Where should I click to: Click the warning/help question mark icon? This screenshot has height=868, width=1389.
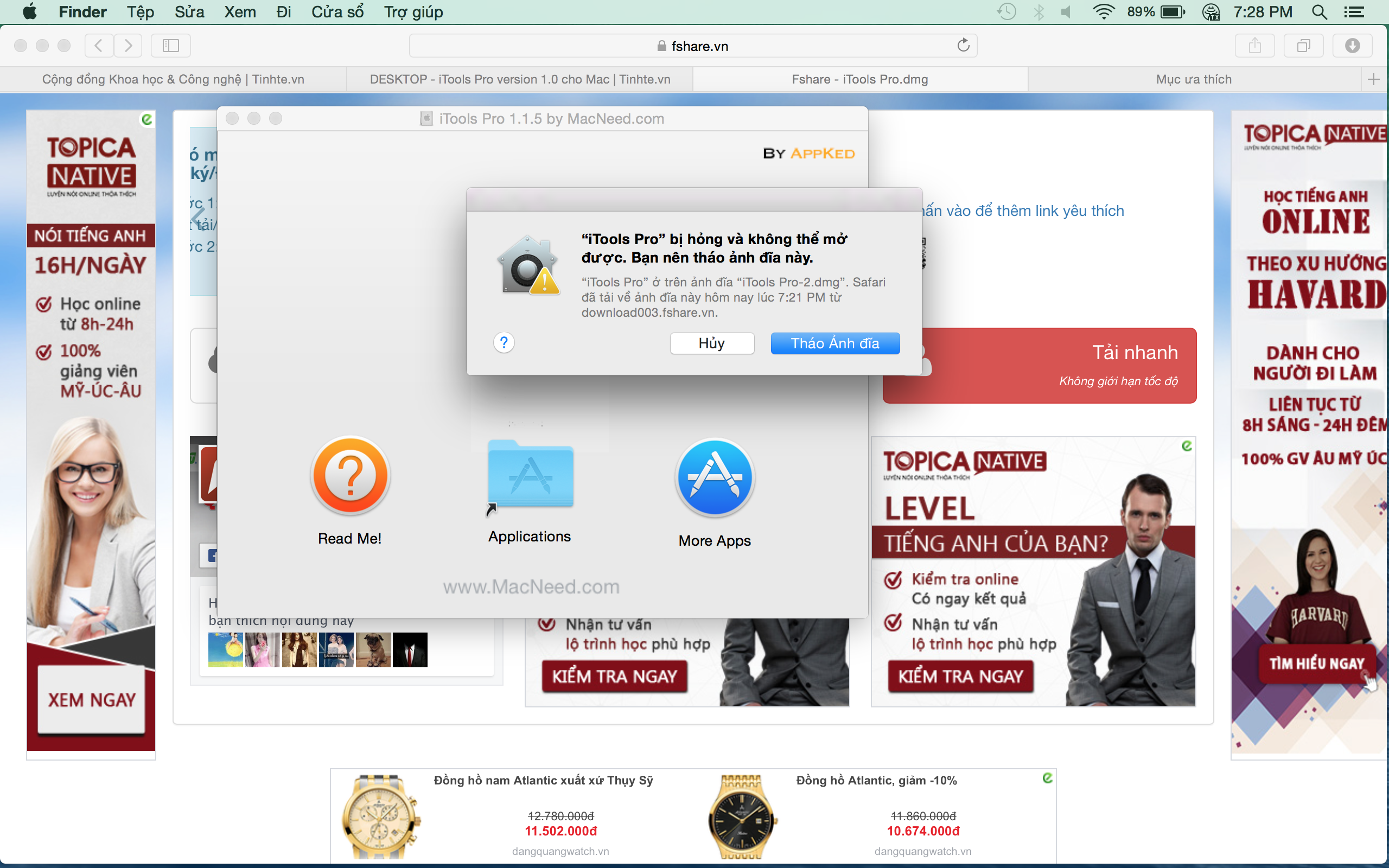click(x=504, y=343)
